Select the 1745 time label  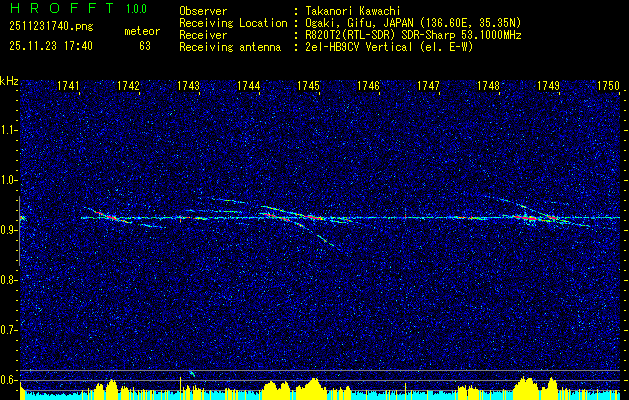click(309, 85)
